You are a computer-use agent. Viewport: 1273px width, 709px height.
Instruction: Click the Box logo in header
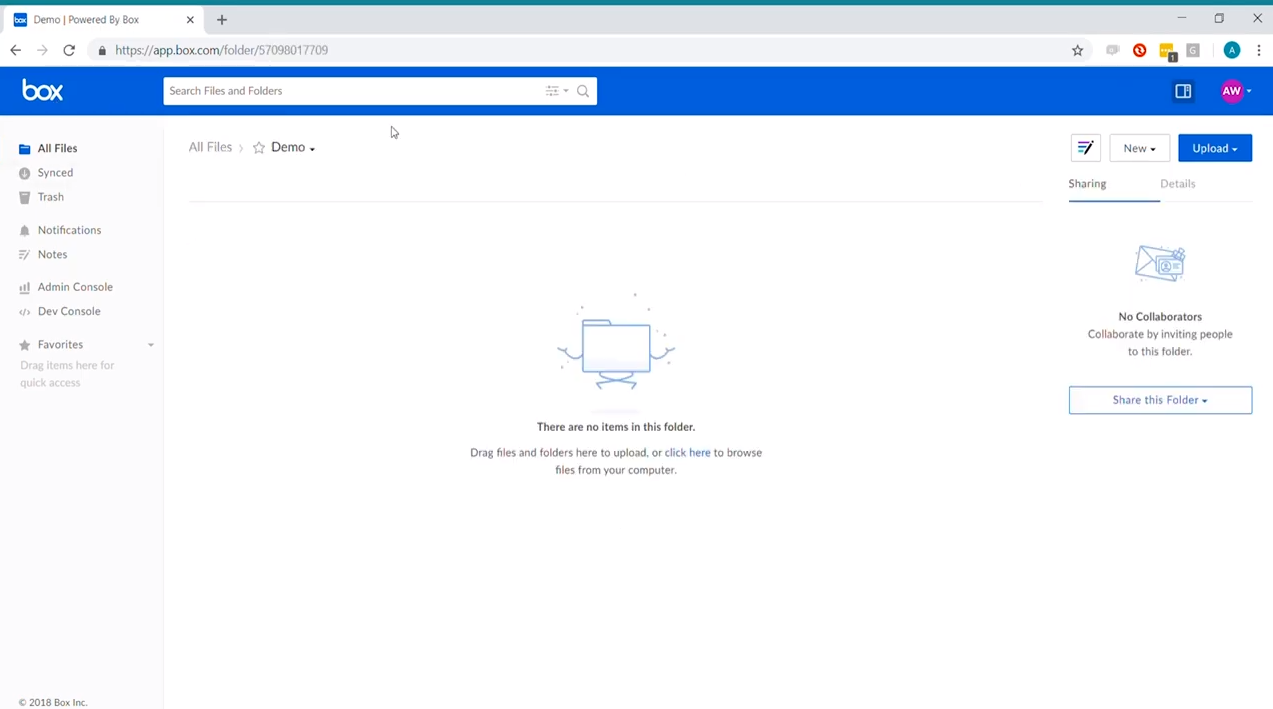(42, 91)
